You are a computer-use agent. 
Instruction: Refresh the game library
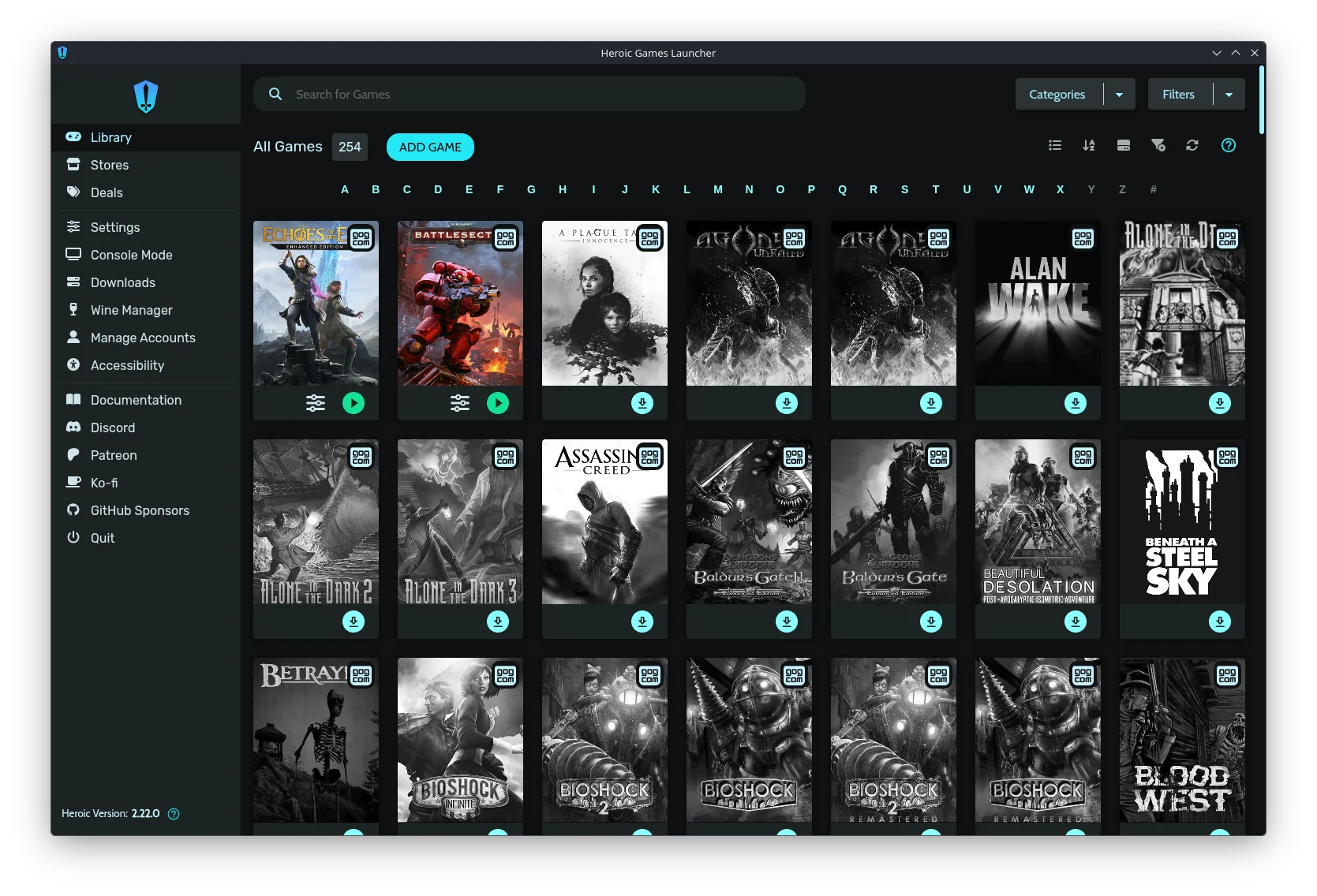coord(1192,145)
